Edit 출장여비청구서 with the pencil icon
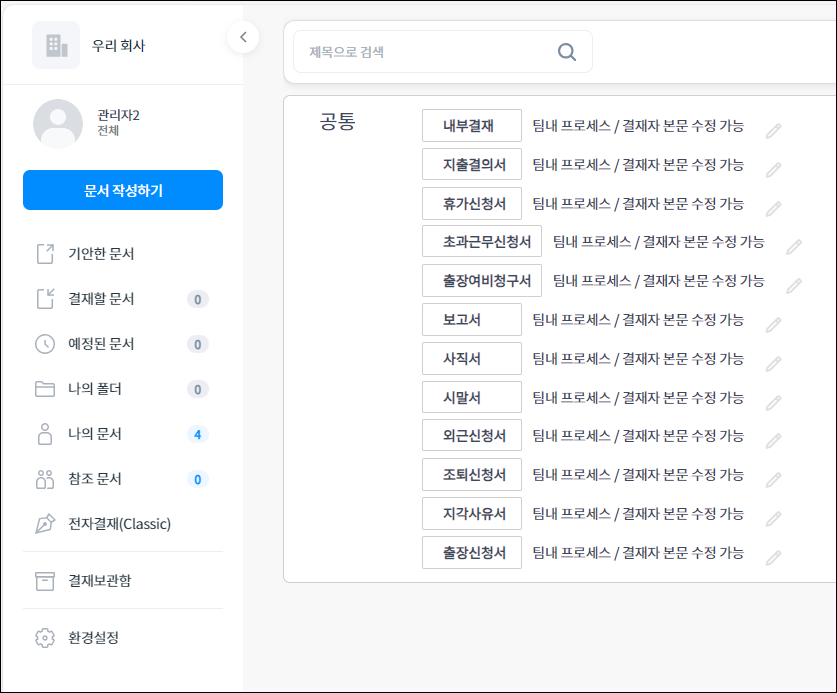 pyautogui.click(x=794, y=286)
